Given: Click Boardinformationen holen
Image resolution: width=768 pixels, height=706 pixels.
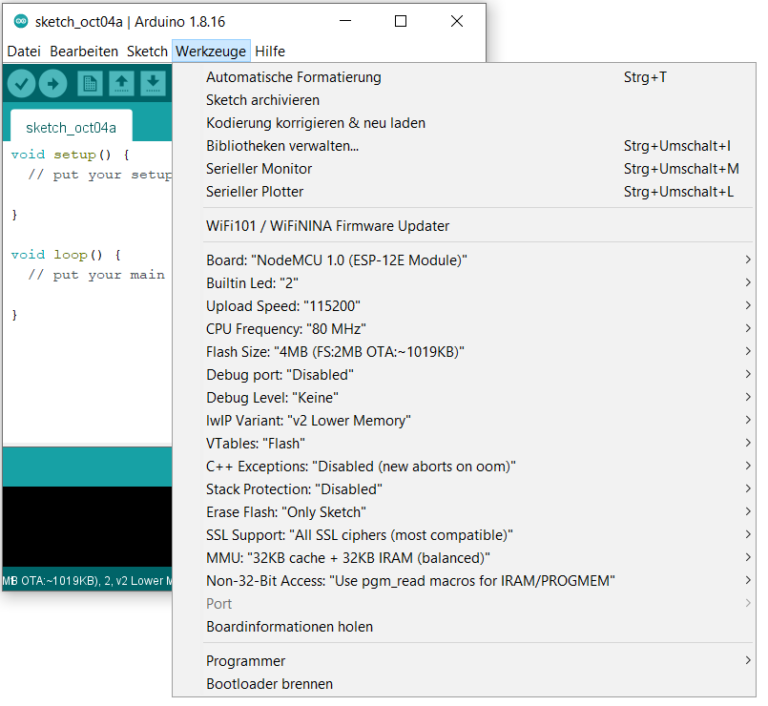Looking at the screenshot, I should tap(289, 627).
